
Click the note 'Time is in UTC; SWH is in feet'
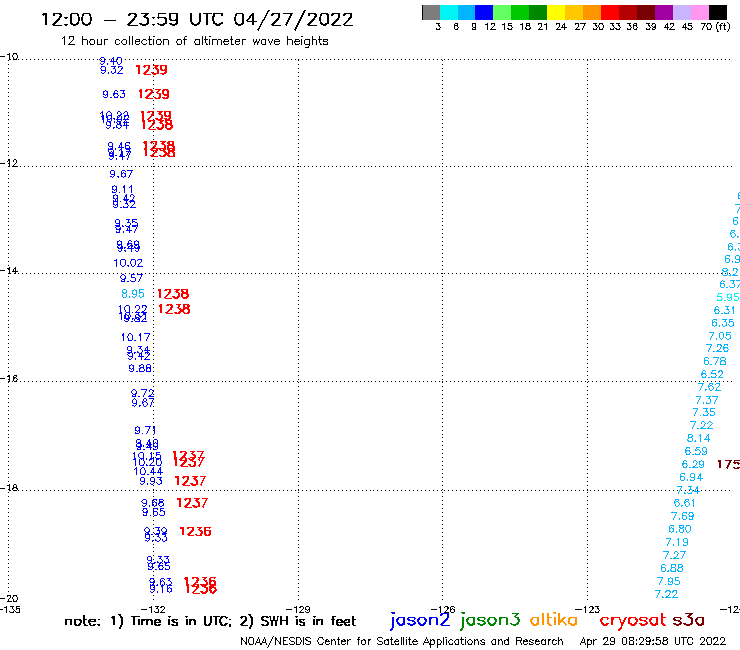210,621
